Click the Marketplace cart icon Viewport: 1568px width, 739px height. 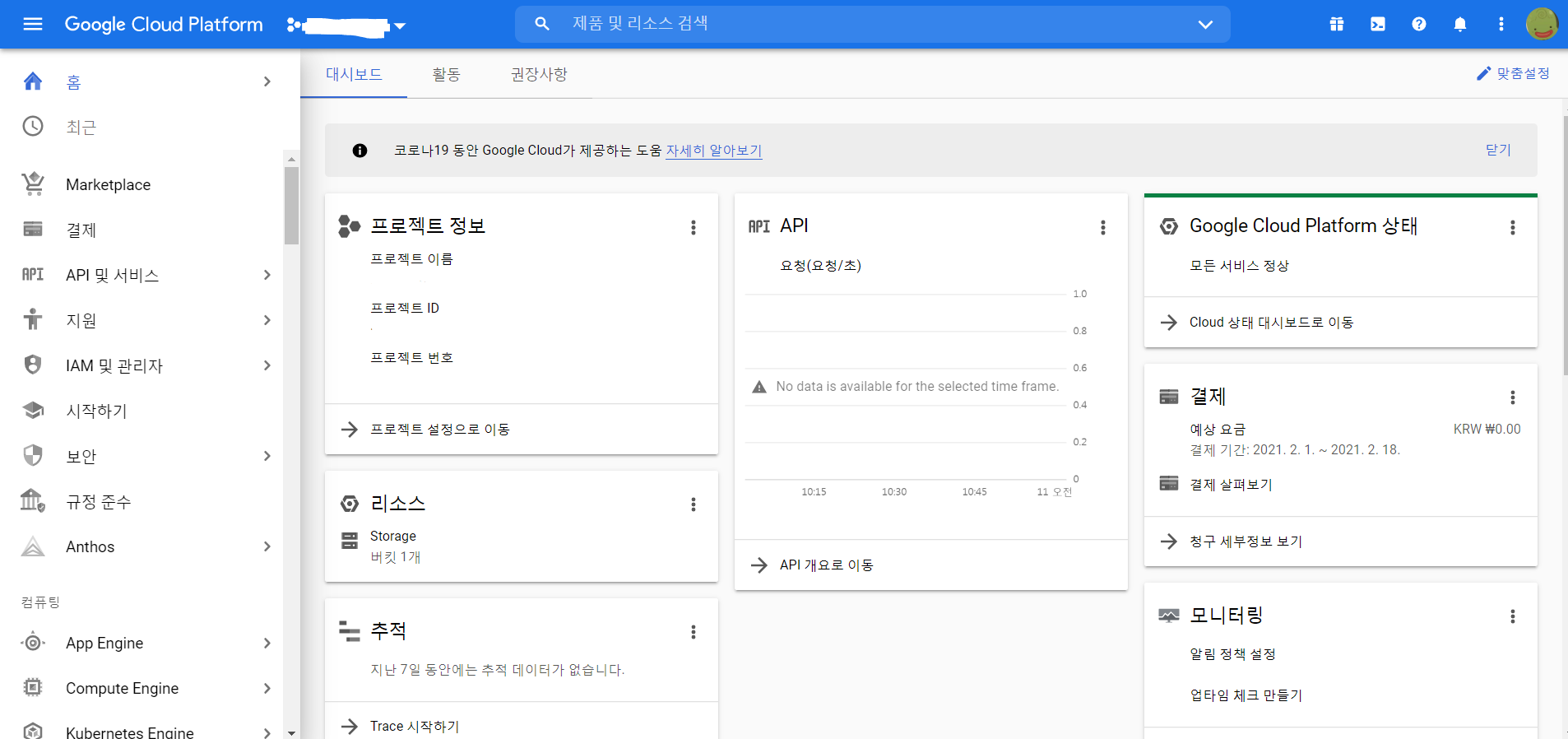(x=33, y=184)
